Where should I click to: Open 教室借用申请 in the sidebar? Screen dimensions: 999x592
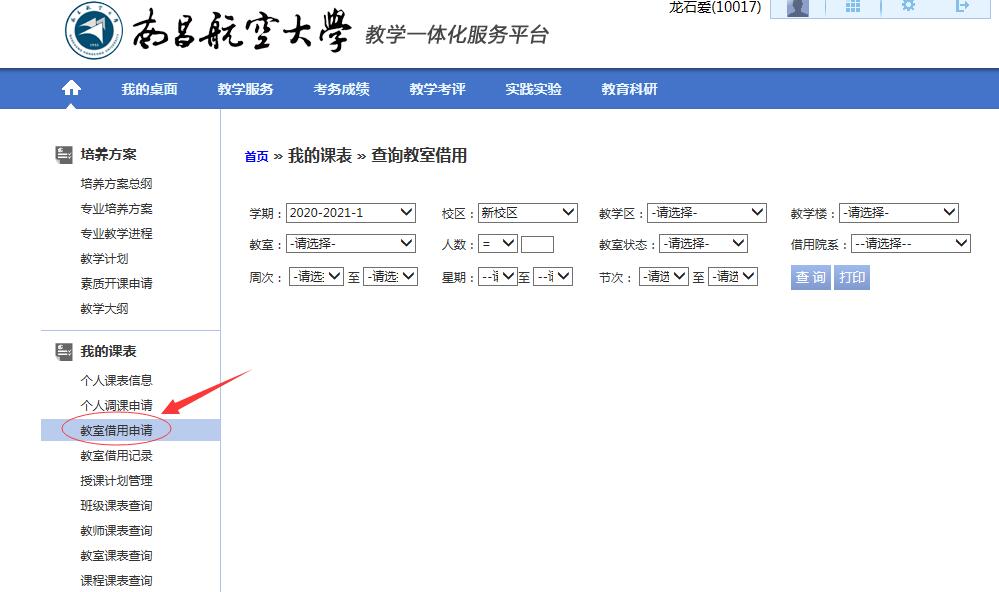click(x=116, y=430)
